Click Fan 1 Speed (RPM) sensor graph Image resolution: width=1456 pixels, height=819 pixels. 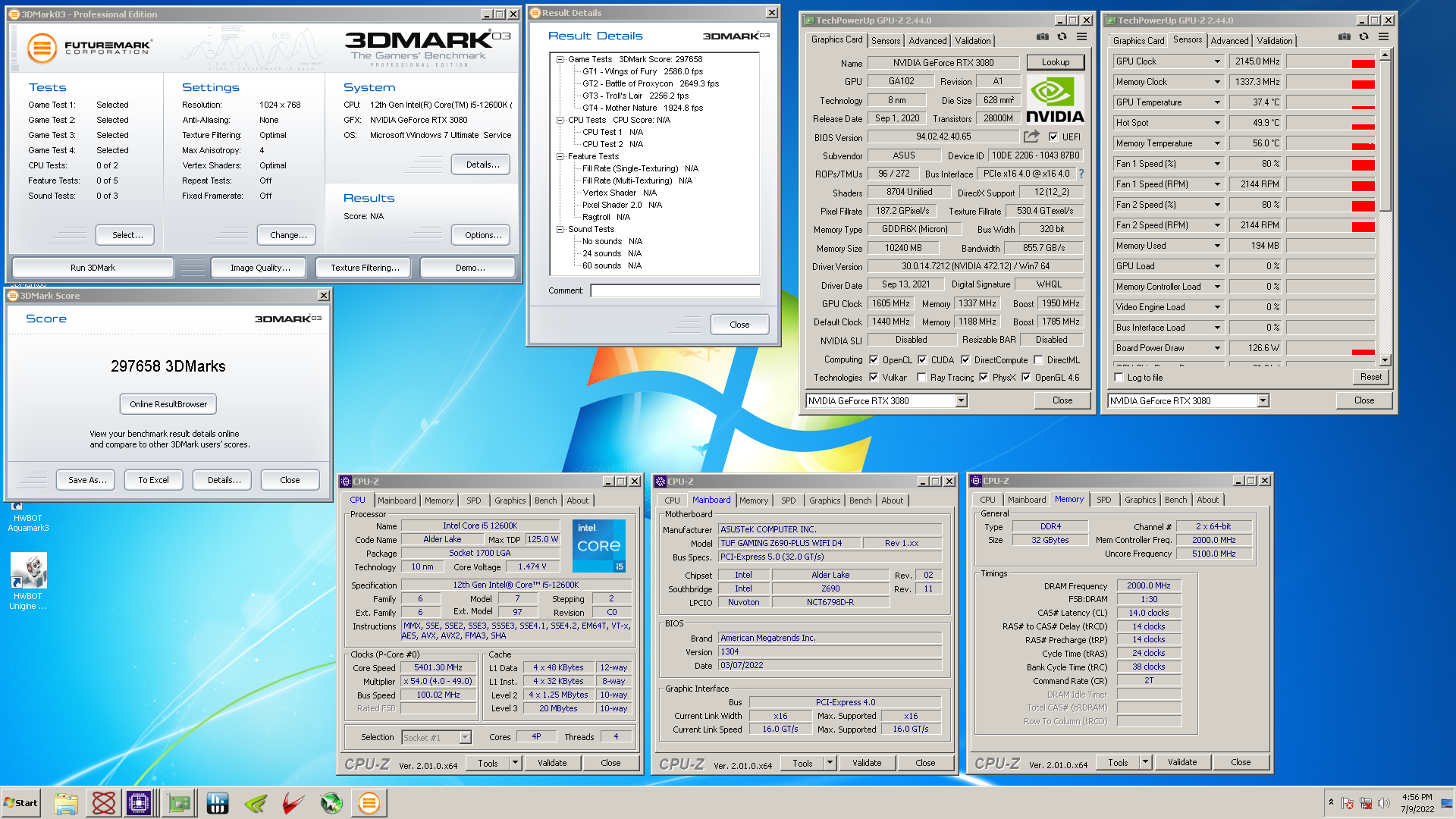pos(1331,184)
